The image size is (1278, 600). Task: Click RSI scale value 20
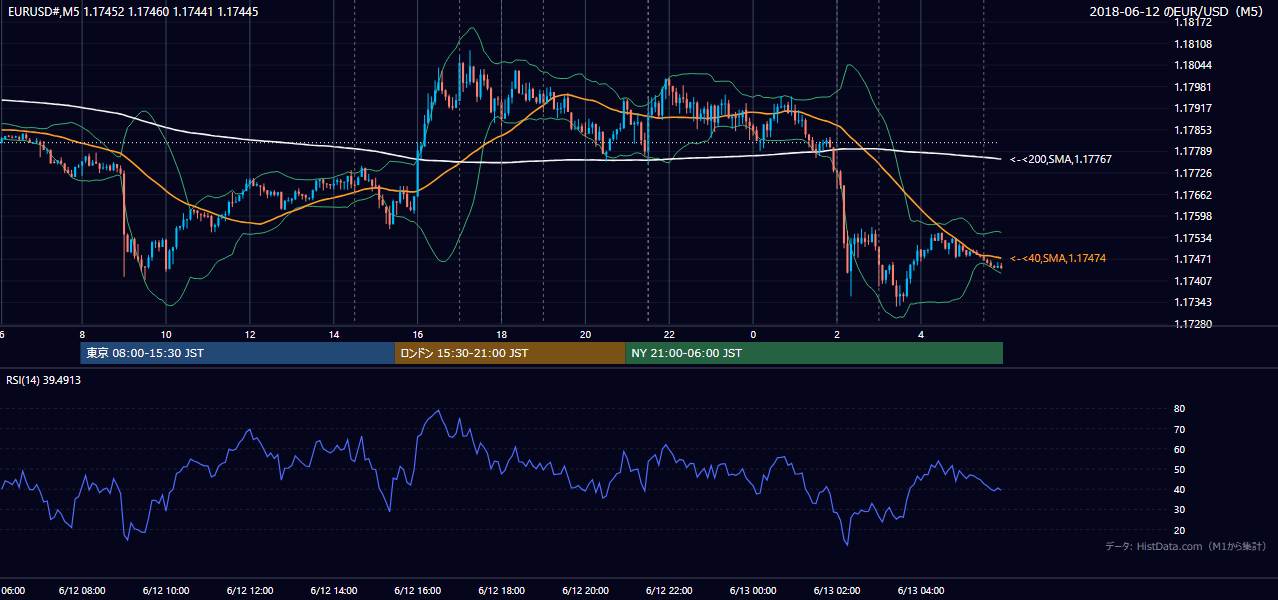point(1180,530)
